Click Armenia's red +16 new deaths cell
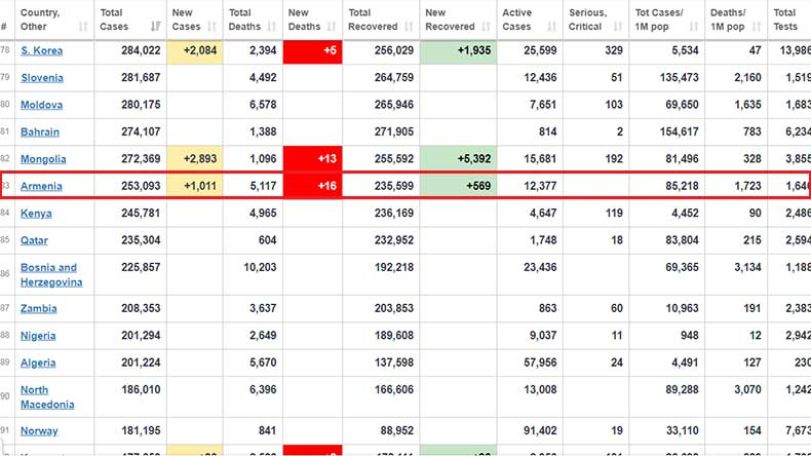Image resolution: width=811 pixels, height=456 pixels. (312, 186)
